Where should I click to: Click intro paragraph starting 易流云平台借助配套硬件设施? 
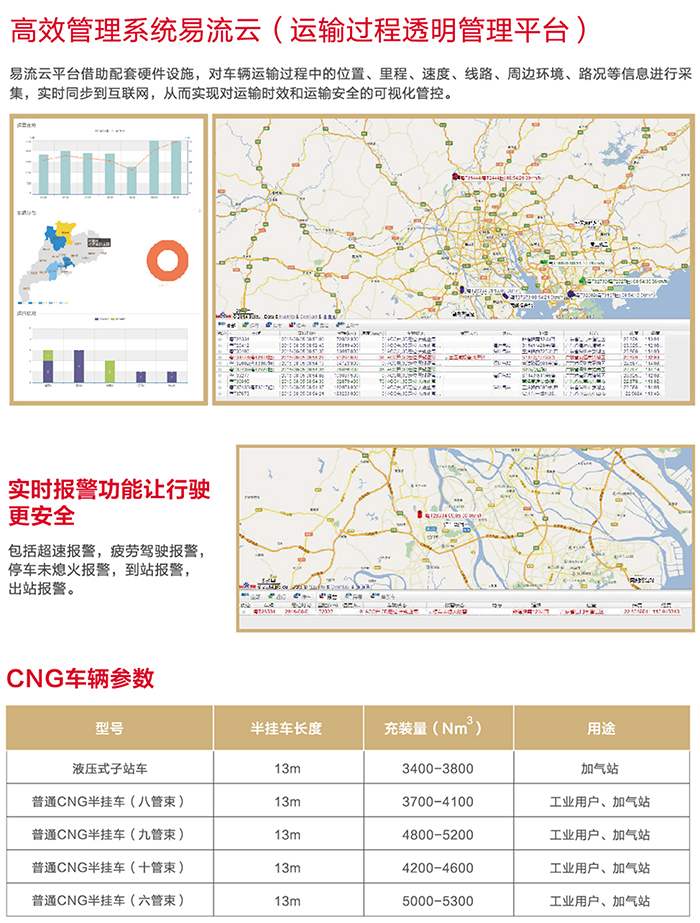(350, 83)
